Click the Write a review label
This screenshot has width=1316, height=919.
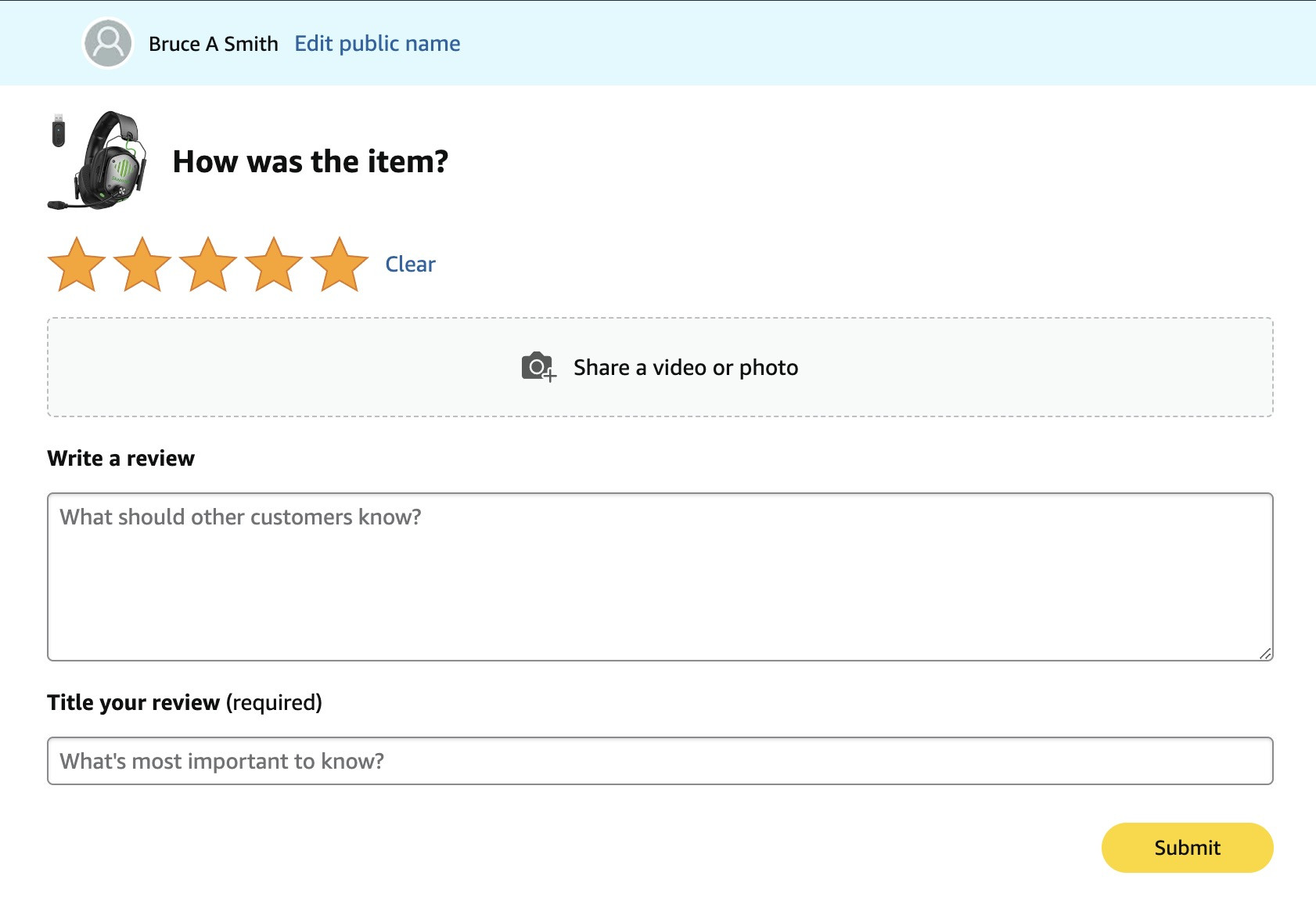click(x=120, y=459)
